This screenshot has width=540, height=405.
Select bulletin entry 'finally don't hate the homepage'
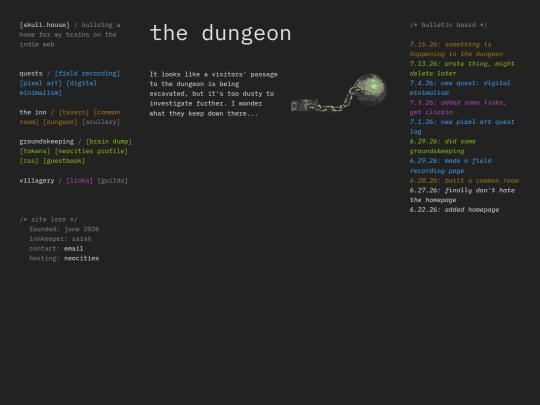click(x=462, y=195)
